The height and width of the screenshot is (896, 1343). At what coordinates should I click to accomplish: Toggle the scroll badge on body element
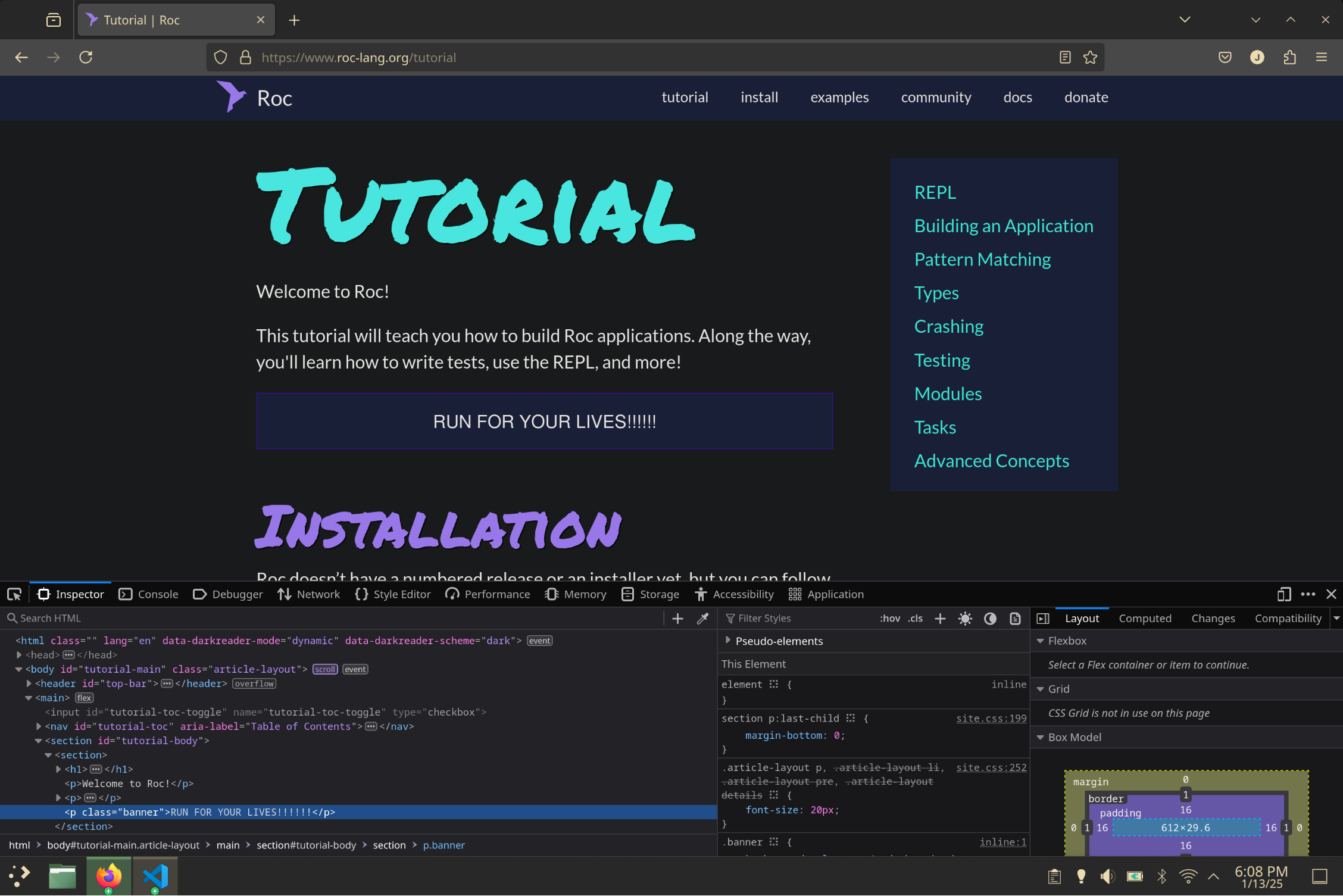pos(325,669)
